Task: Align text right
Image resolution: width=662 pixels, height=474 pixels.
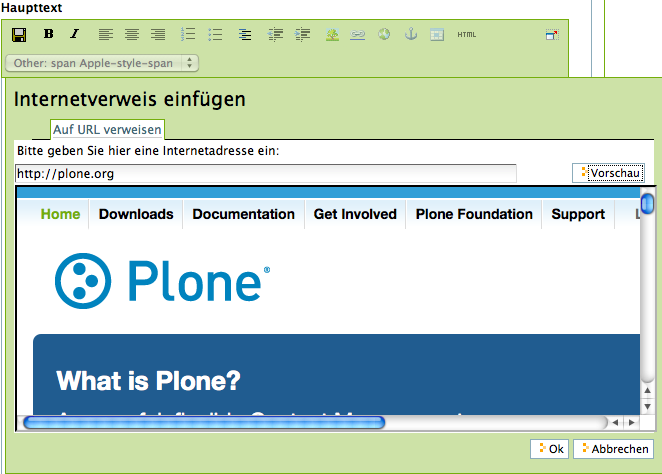Action: tap(158, 34)
